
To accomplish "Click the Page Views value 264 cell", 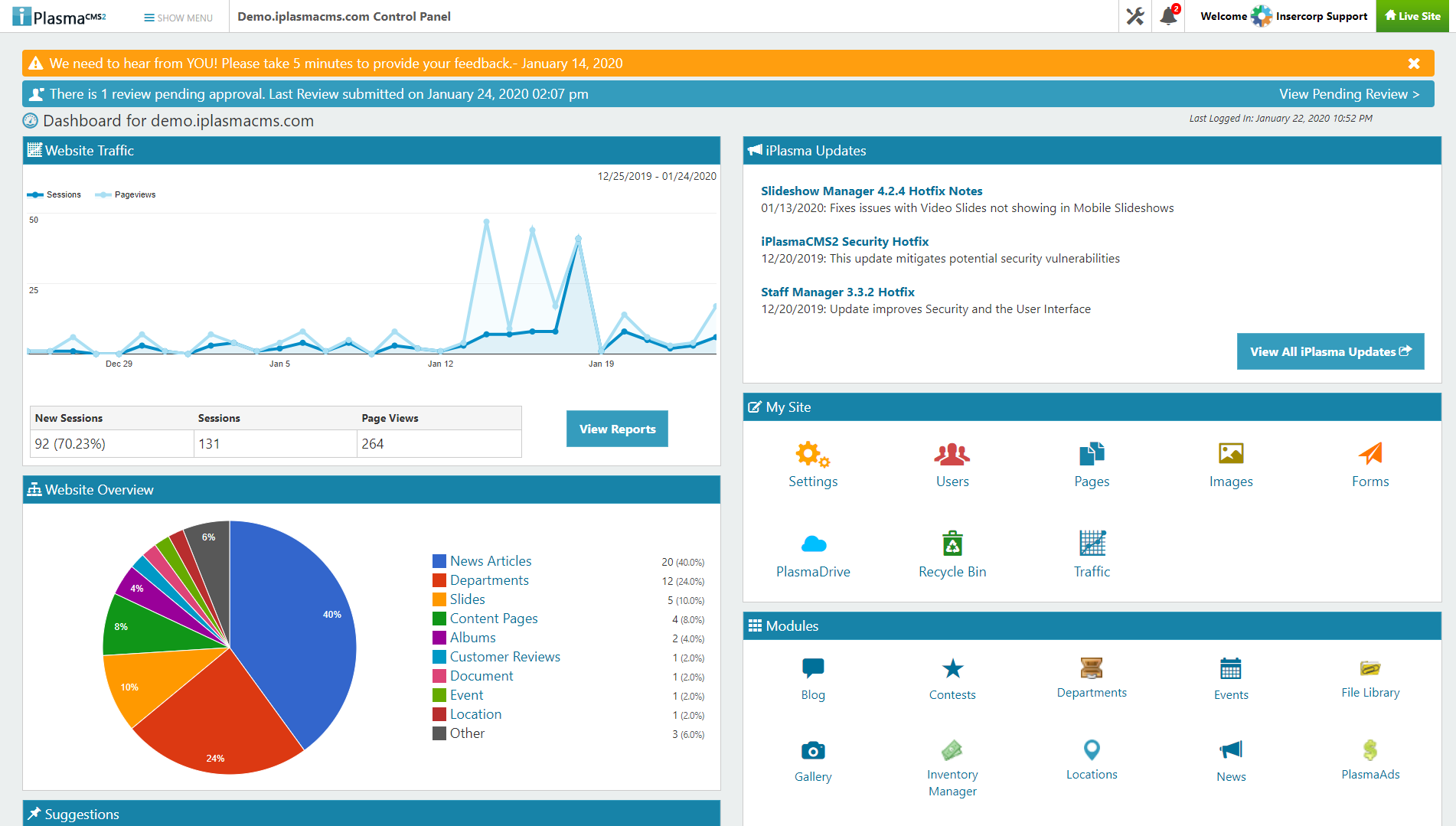I will (439, 444).
